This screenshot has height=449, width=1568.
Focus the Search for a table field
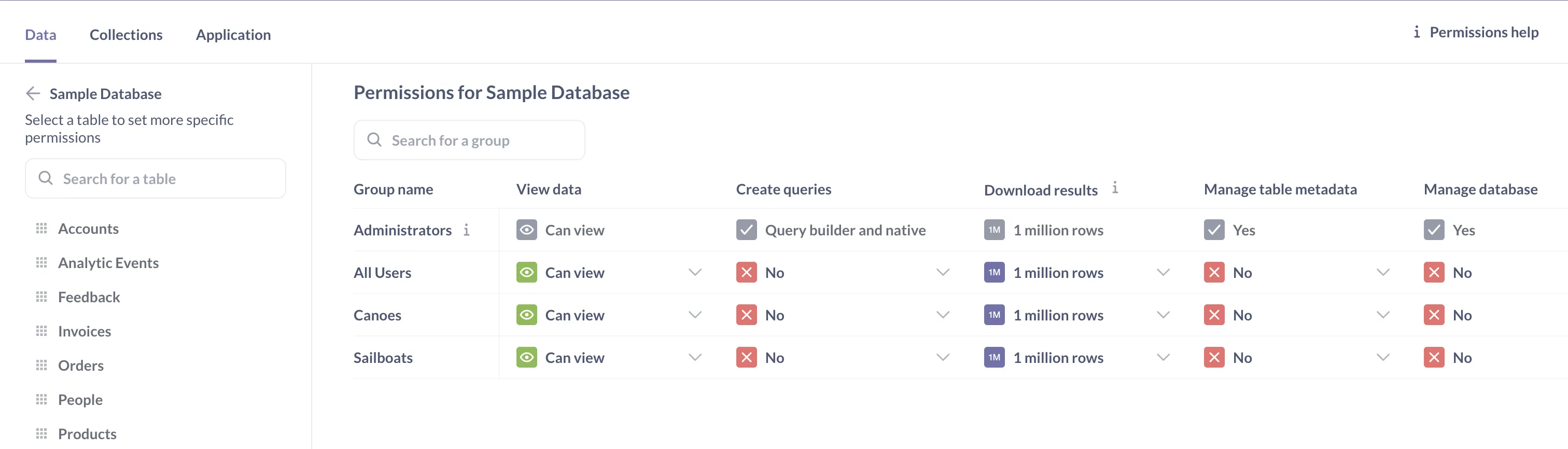click(x=155, y=178)
